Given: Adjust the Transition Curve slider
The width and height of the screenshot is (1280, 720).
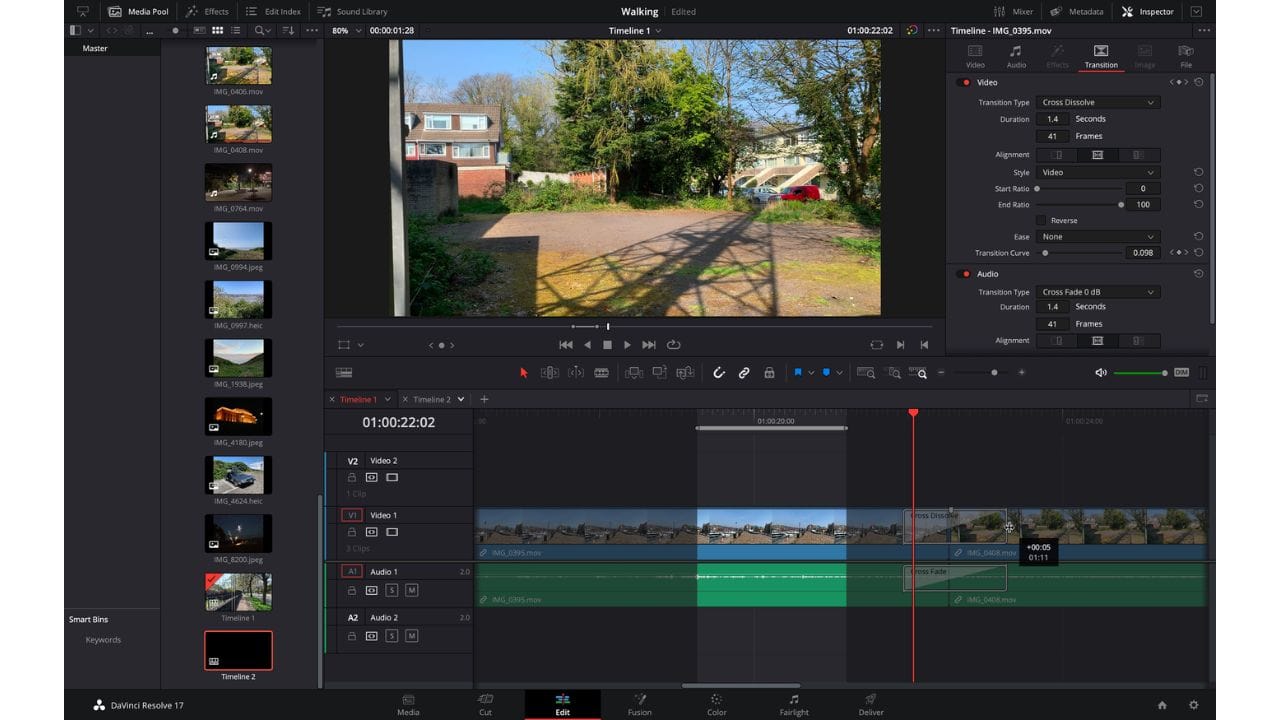Looking at the screenshot, I should (x=1046, y=253).
